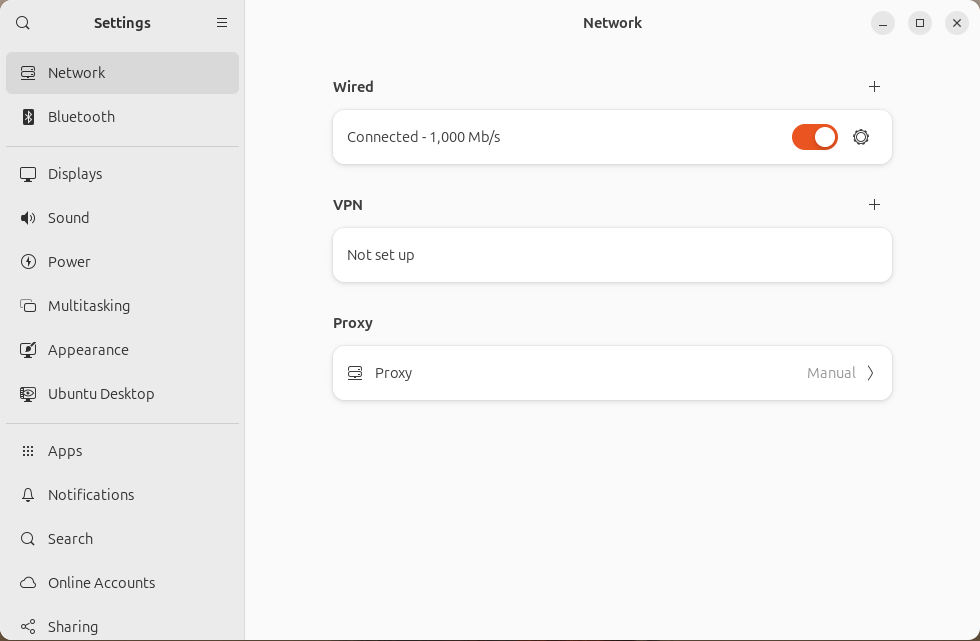Add a new VPN connection
Image resolution: width=980 pixels, height=641 pixels.
(874, 205)
